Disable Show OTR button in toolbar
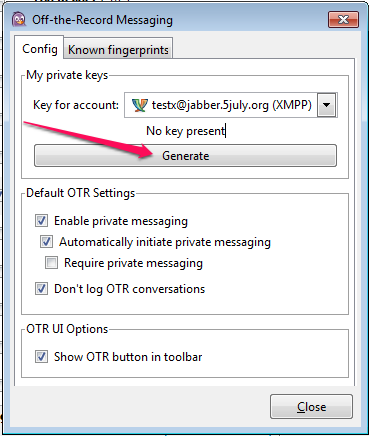The image size is (369, 436). (41, 357)
